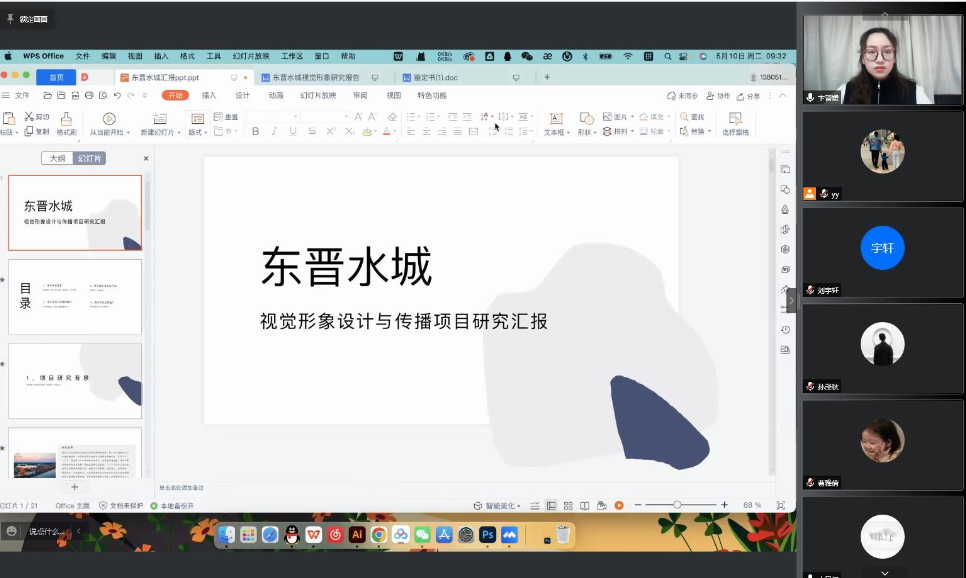Screen dimensions: 966x578
Task: Open the Insert (插入) ribbon tab
Action: pyautogui.click(x=209, y=96)
